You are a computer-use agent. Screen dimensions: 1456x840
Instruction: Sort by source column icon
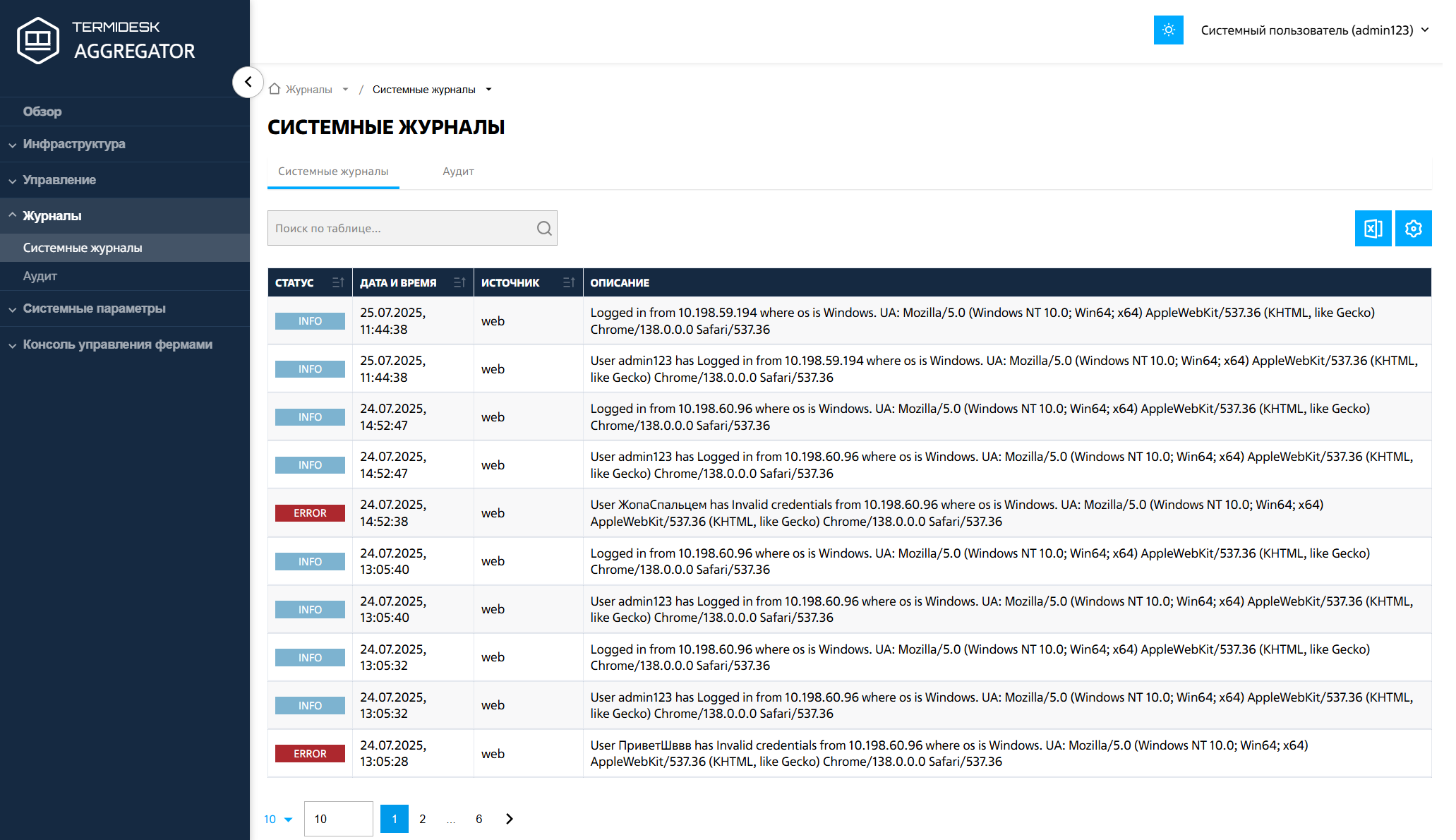[x=569, y=283]
